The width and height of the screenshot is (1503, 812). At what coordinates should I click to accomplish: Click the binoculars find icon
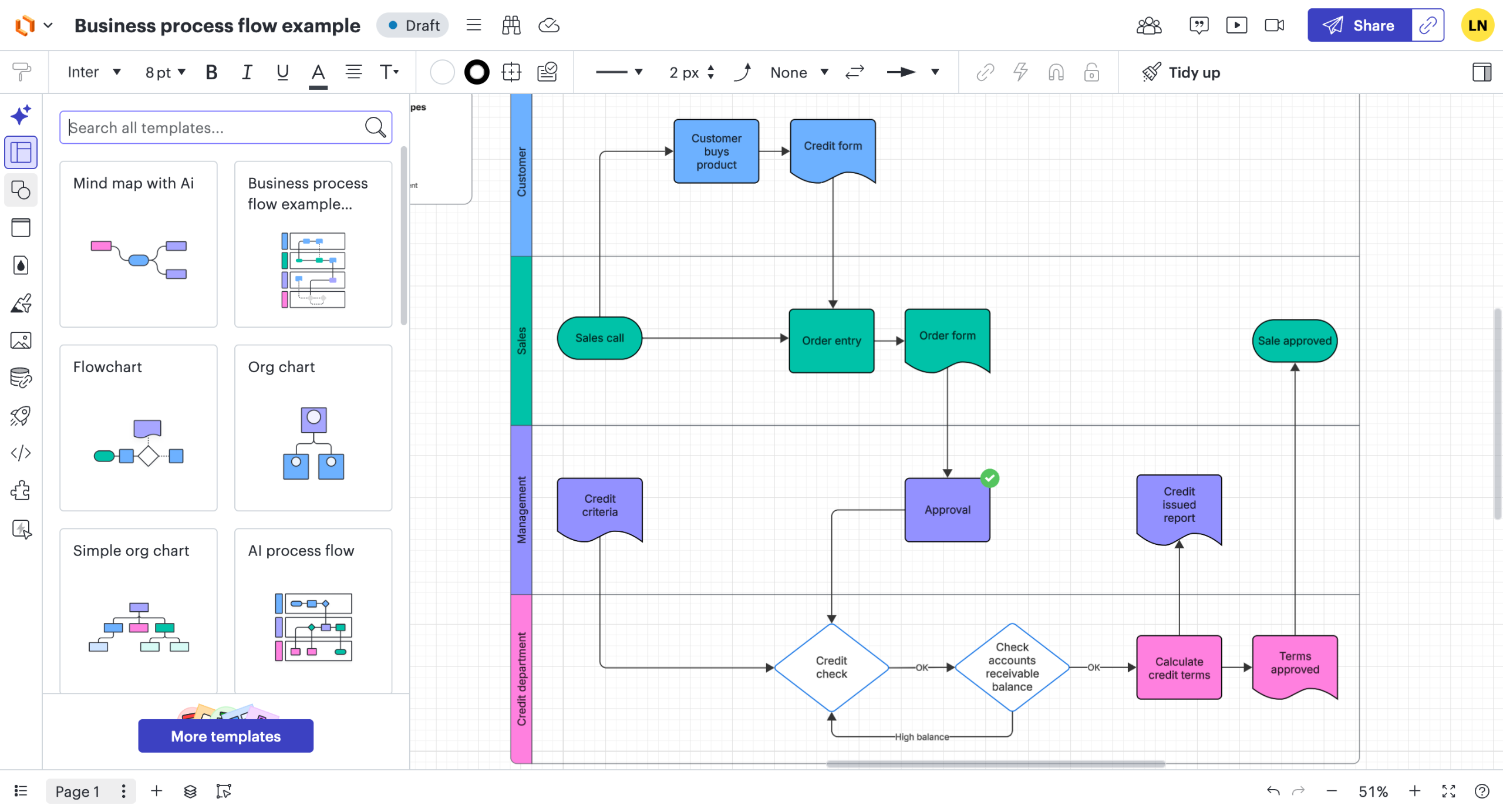511,25
